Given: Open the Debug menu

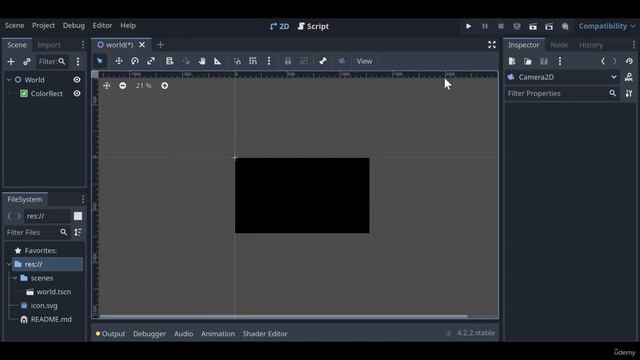Looking at the screenshot, I should pos(74,25).
